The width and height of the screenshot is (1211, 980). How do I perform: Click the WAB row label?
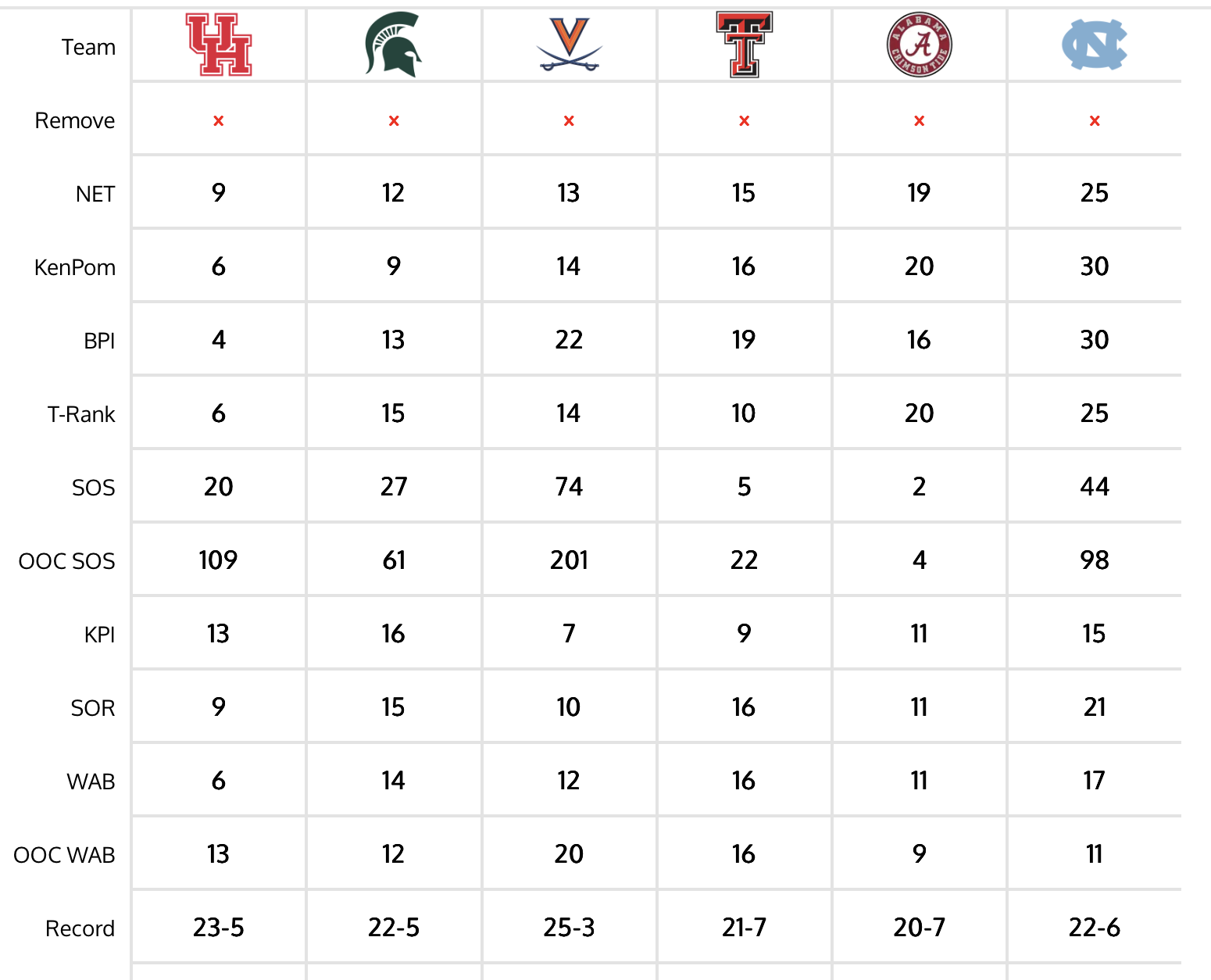pos(91,782)
